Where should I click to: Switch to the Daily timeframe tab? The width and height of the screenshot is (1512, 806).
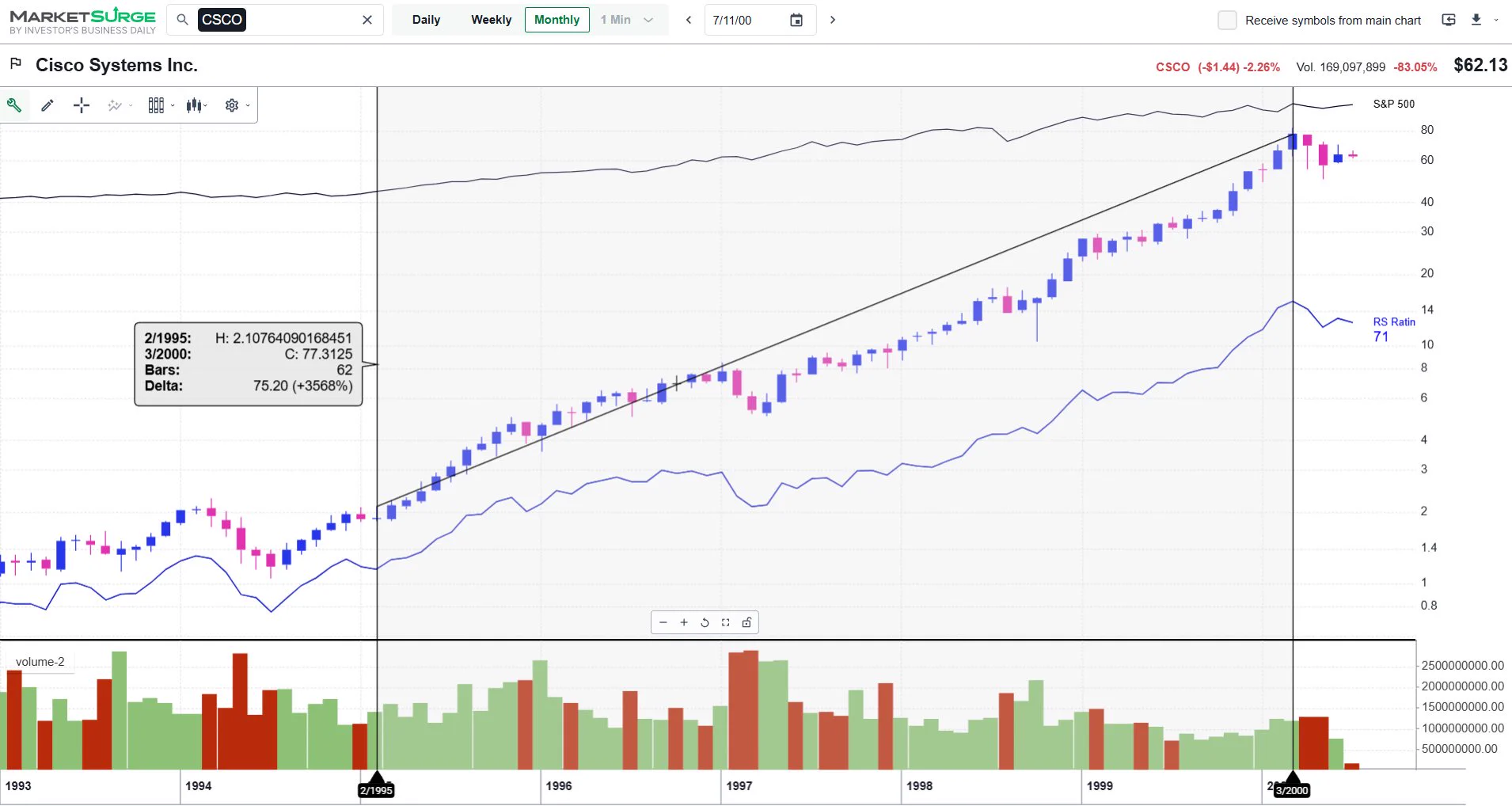(x=426, y=20)
